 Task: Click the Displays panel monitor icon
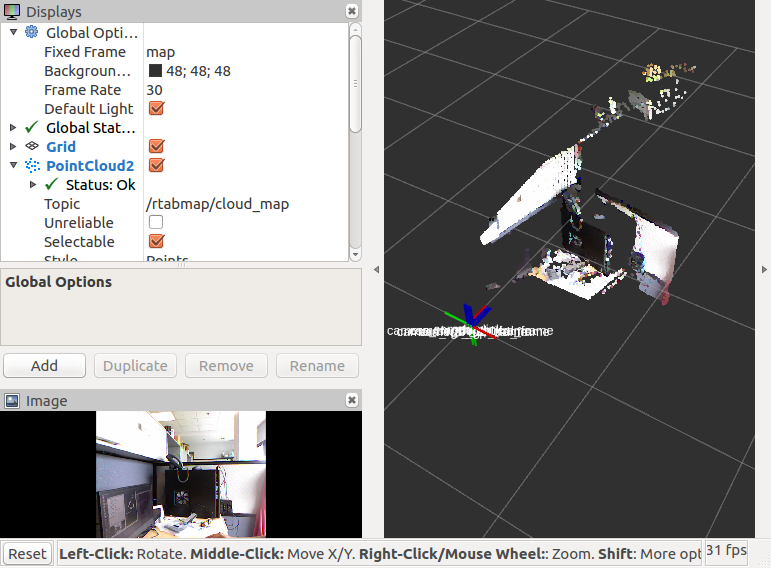[x=12, y=11]
